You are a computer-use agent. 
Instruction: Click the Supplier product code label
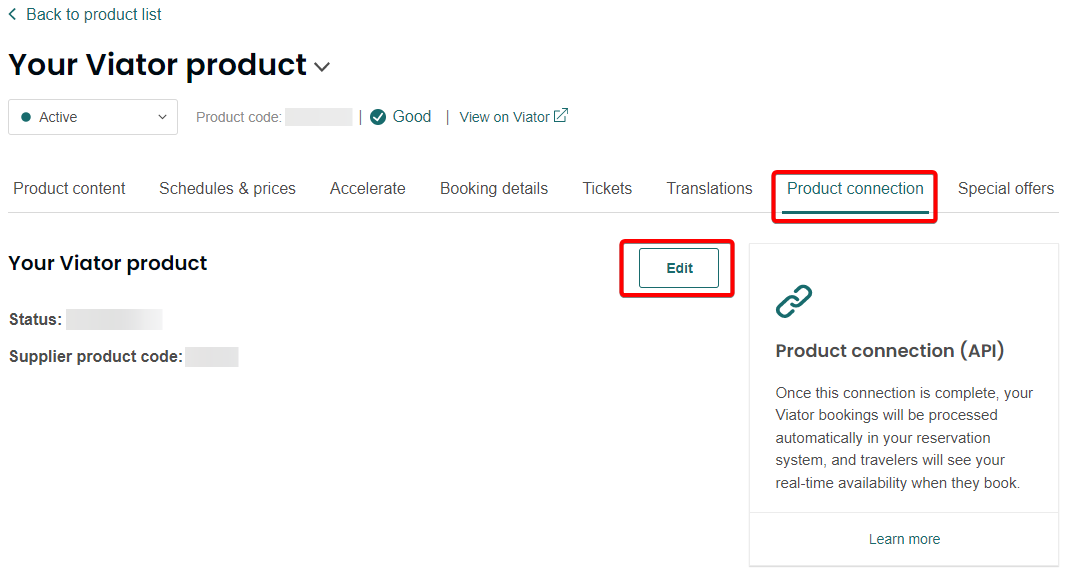pyautogui.click(x=96, y=357)
